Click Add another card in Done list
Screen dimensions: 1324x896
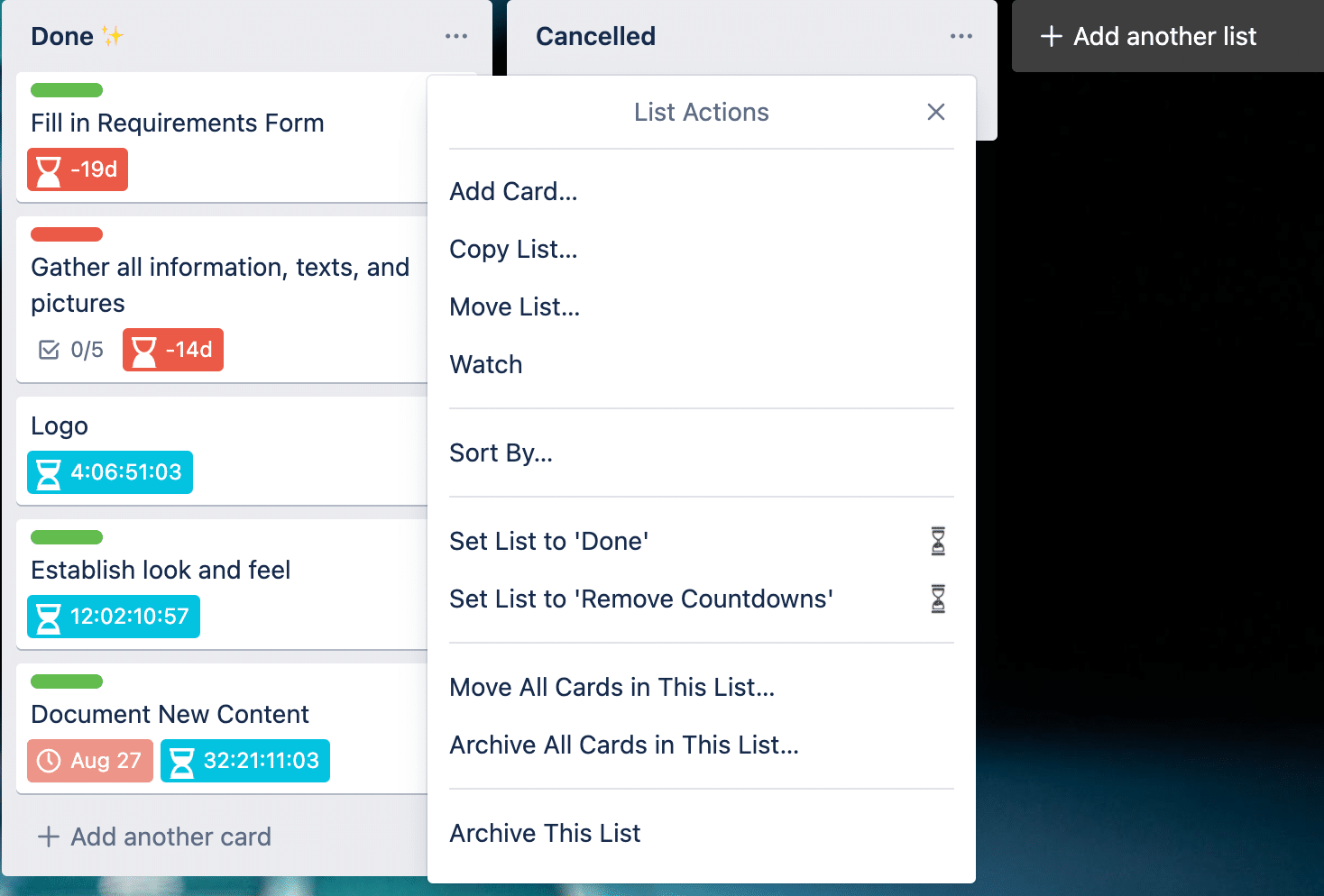(x=154, y=837)
